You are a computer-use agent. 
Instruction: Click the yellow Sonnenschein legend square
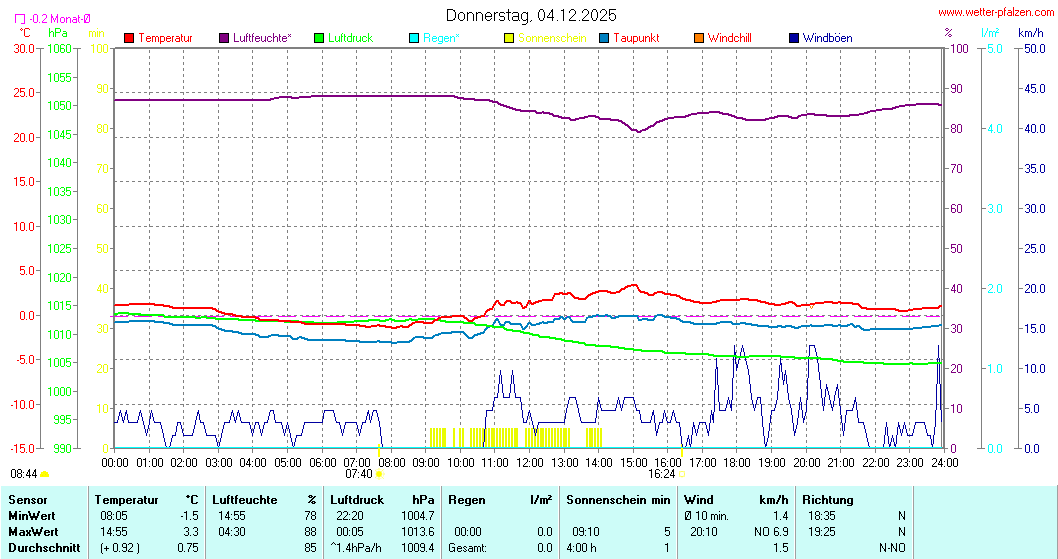(509, 38)
